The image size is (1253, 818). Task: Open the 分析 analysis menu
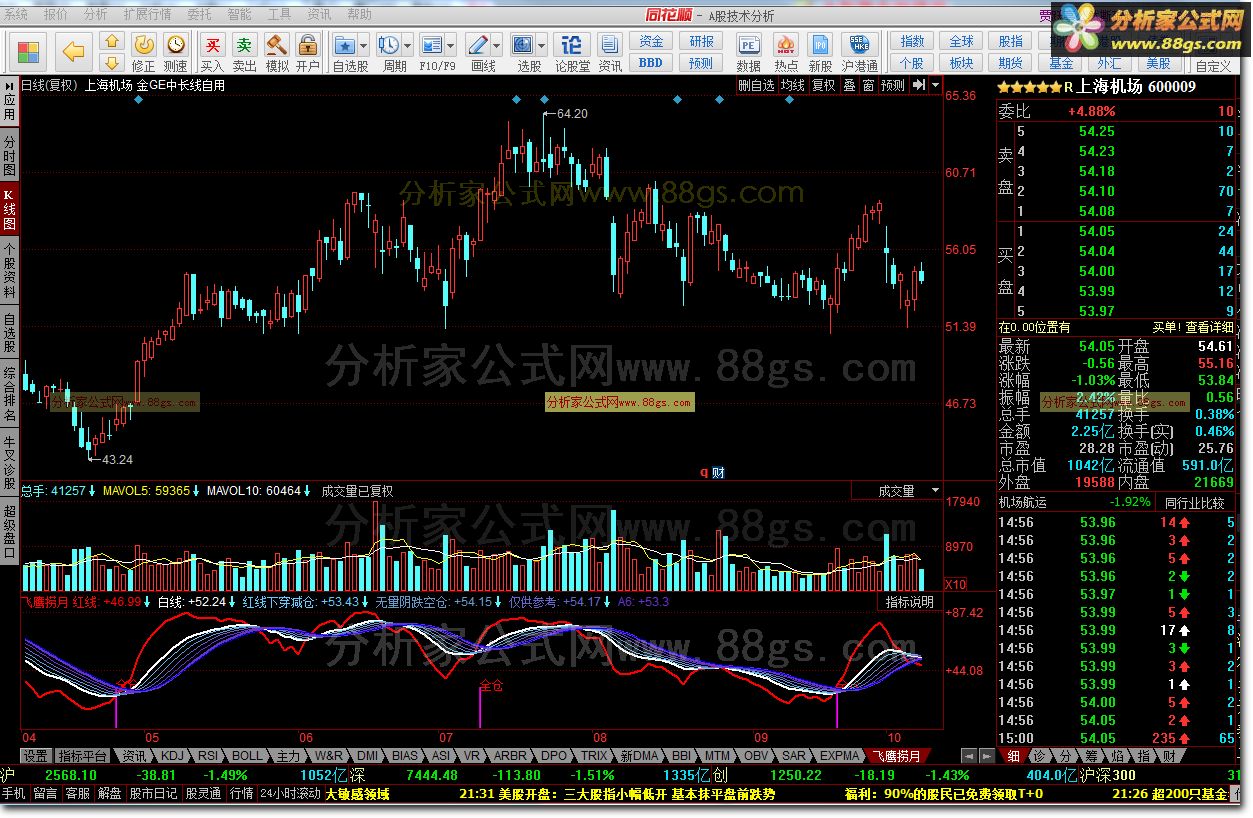(x=95, y=15)
